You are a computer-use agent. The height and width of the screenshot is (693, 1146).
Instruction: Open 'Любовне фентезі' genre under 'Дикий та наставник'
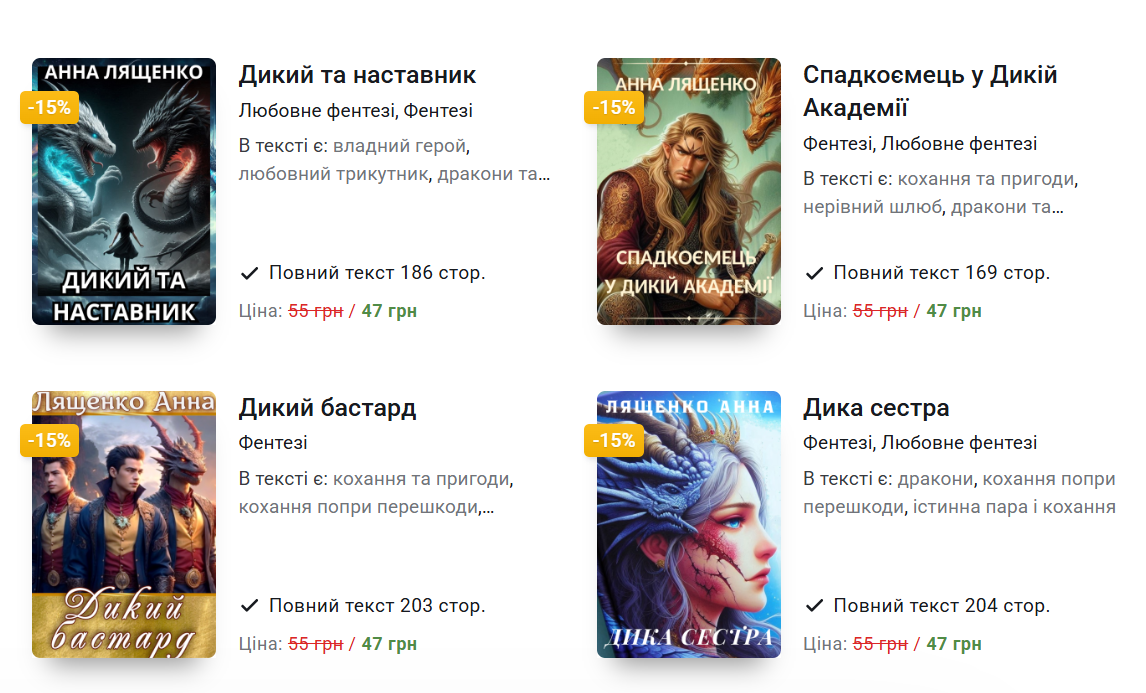tap(318, 110)
